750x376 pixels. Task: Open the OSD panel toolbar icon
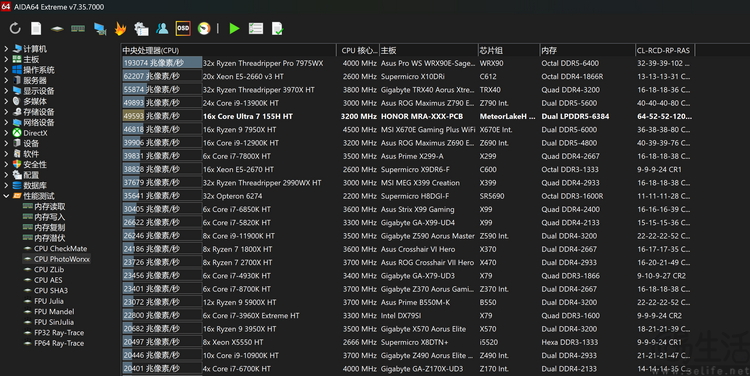(183, 28)
